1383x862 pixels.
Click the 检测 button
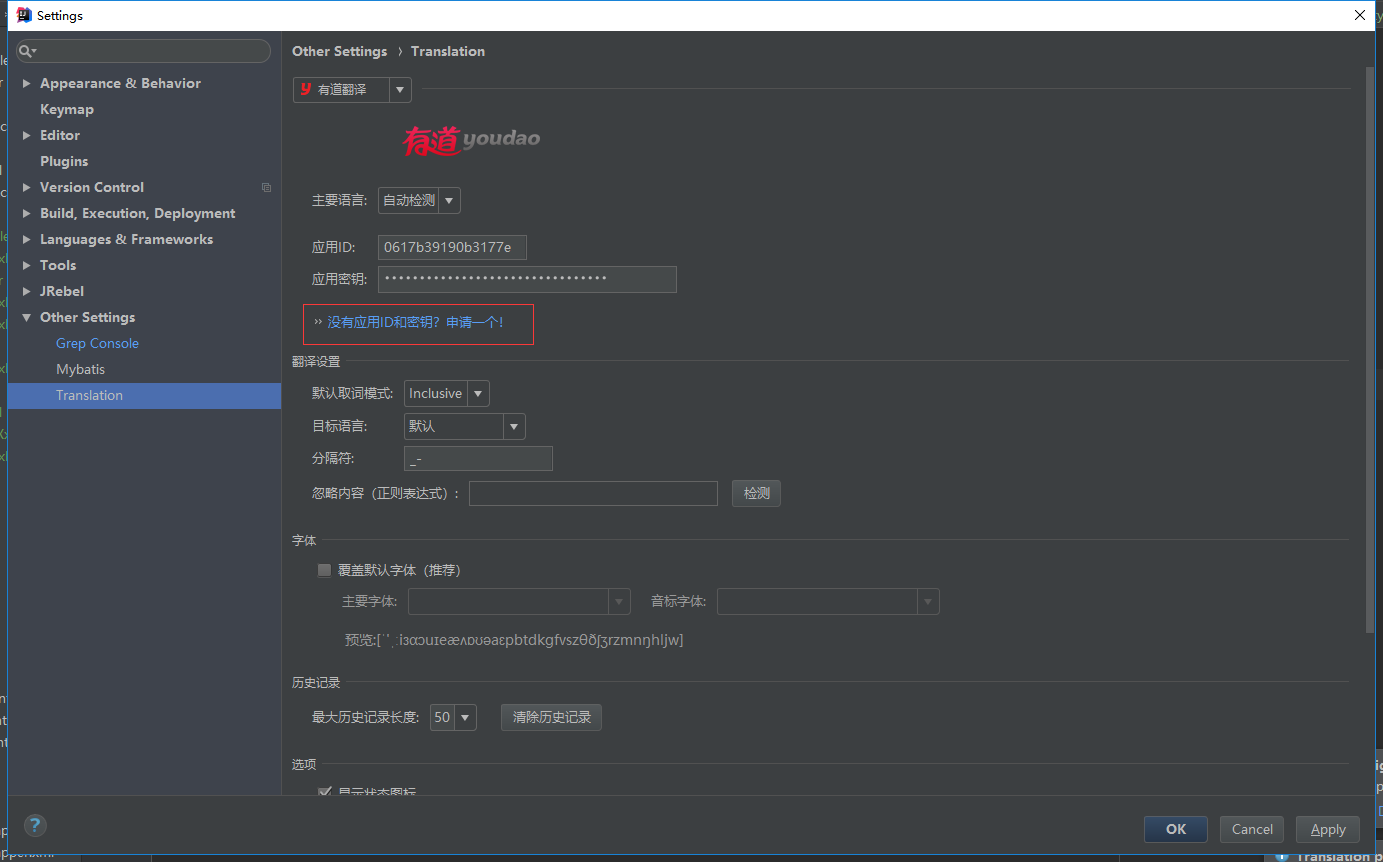coord(756,493)
